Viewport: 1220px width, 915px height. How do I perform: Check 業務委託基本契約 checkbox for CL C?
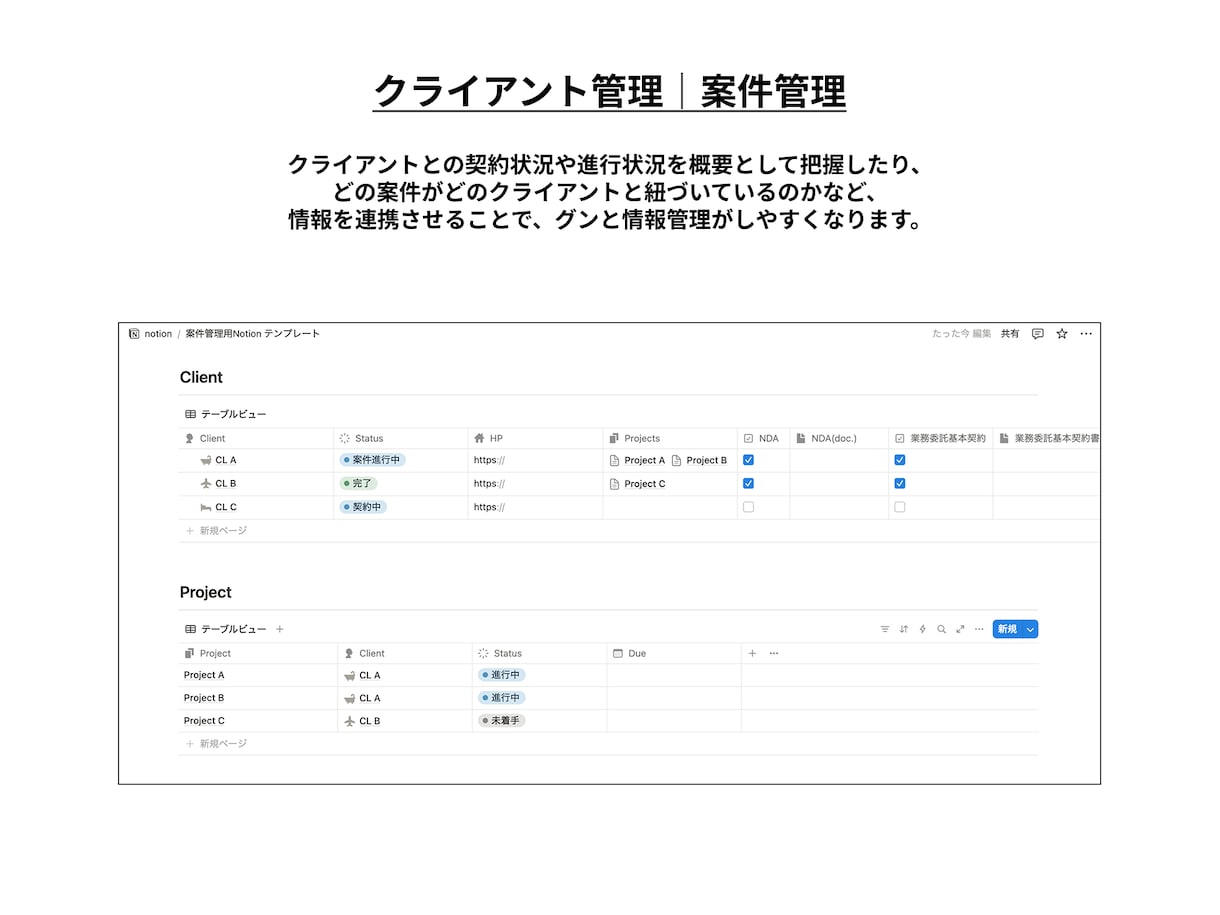tap(900, 507)
